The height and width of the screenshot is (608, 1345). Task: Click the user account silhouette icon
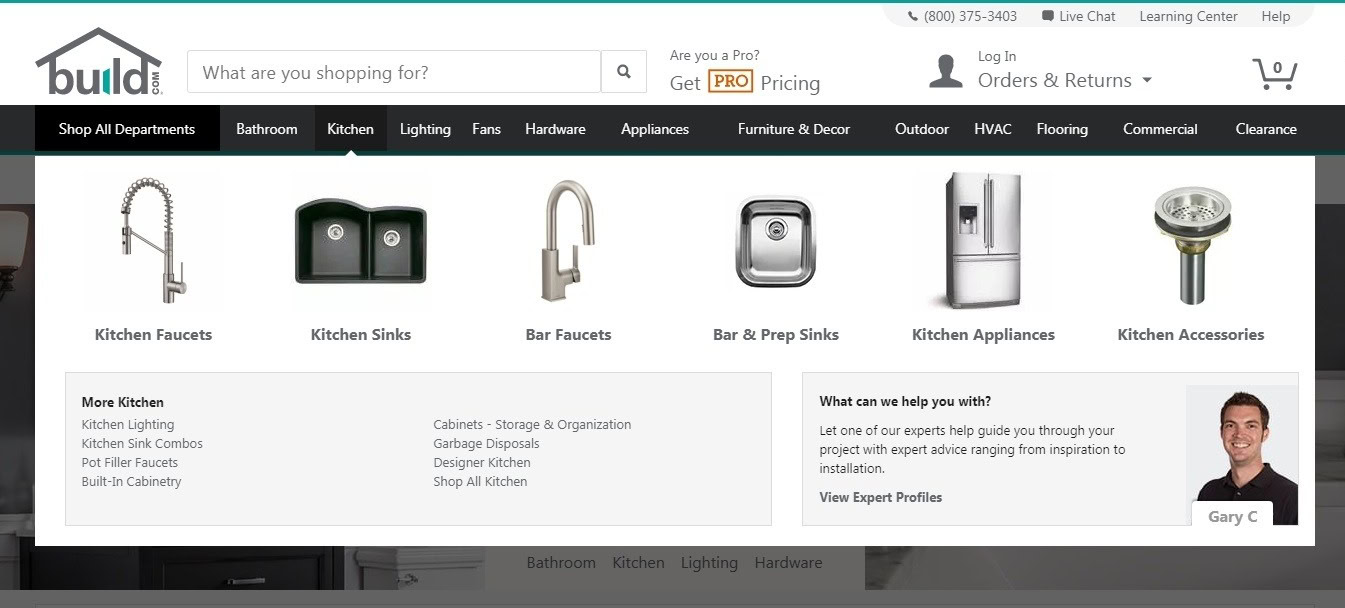coord(945,72)
